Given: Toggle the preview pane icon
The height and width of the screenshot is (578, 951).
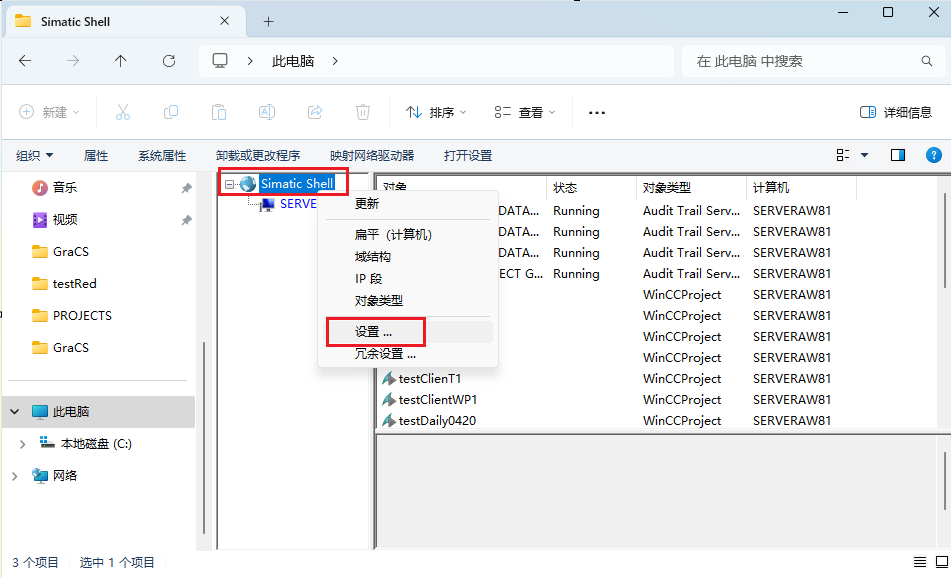Looking at the screenshot, I should pyautogui.click(x=898, y=155).
